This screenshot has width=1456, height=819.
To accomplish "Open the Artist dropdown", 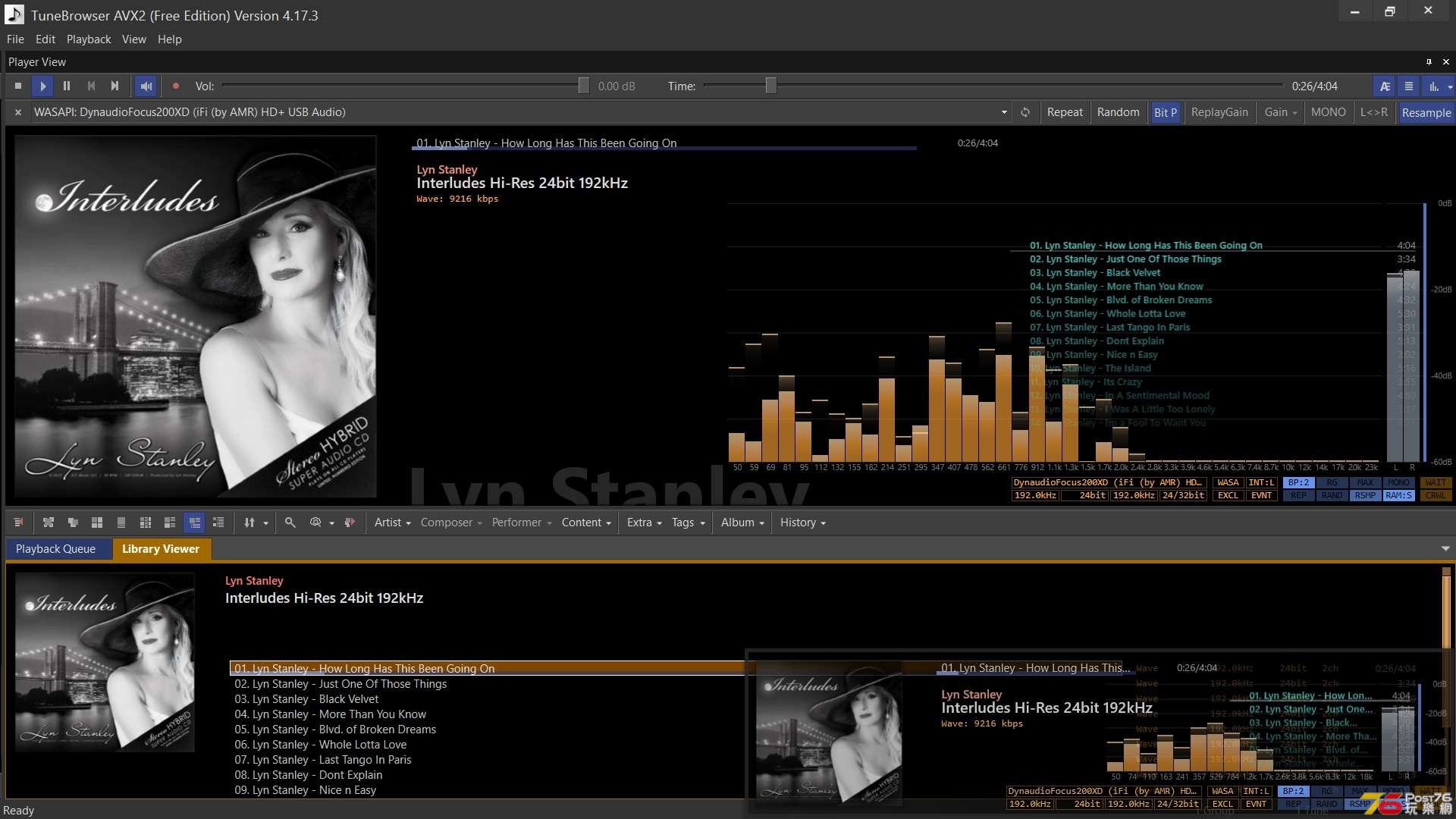I will [392, 522].
